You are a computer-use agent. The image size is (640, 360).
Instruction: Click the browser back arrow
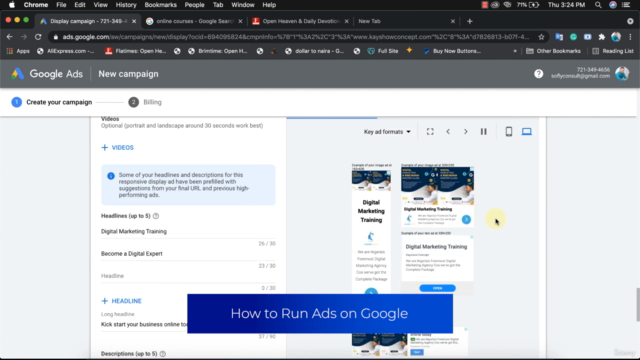pos(9,37)
